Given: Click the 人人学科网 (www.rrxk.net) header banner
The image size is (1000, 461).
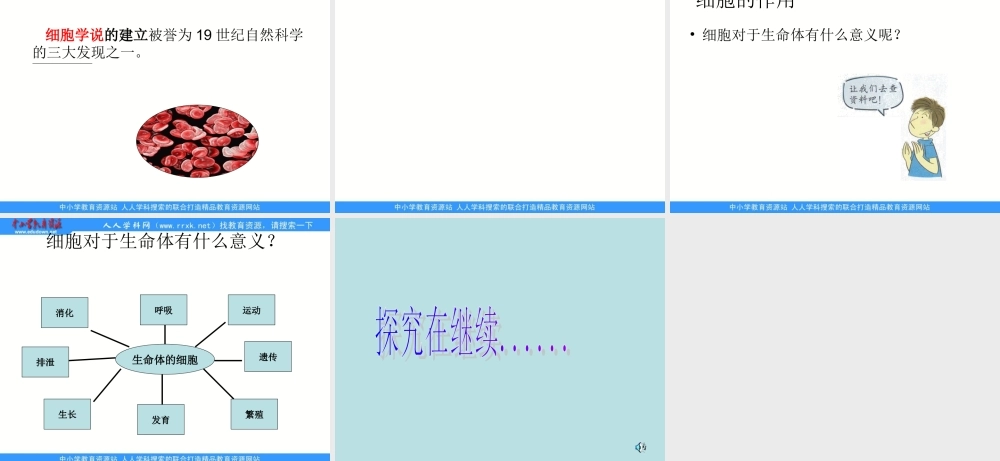Looking at the screenshot, I should [208, 225].
